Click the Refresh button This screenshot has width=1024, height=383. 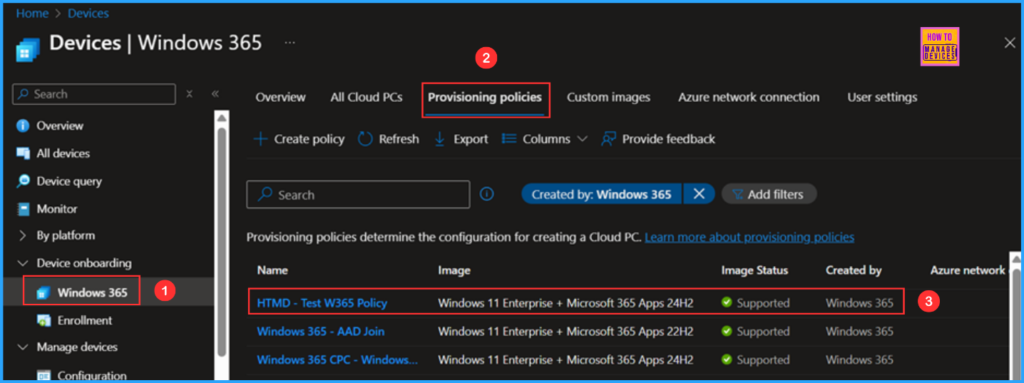click(x=389, y=139)
